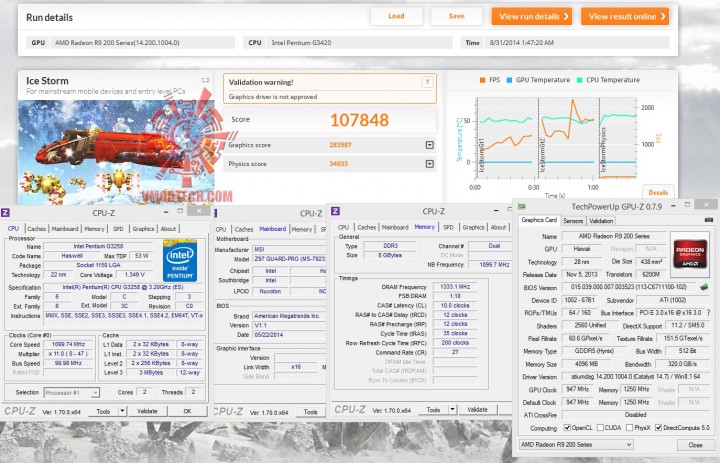Image resolution: width=720 pixels, height=463 pixels.
Task: Click OK in CPU-Z processor window
Action: [x=187, y=411]
